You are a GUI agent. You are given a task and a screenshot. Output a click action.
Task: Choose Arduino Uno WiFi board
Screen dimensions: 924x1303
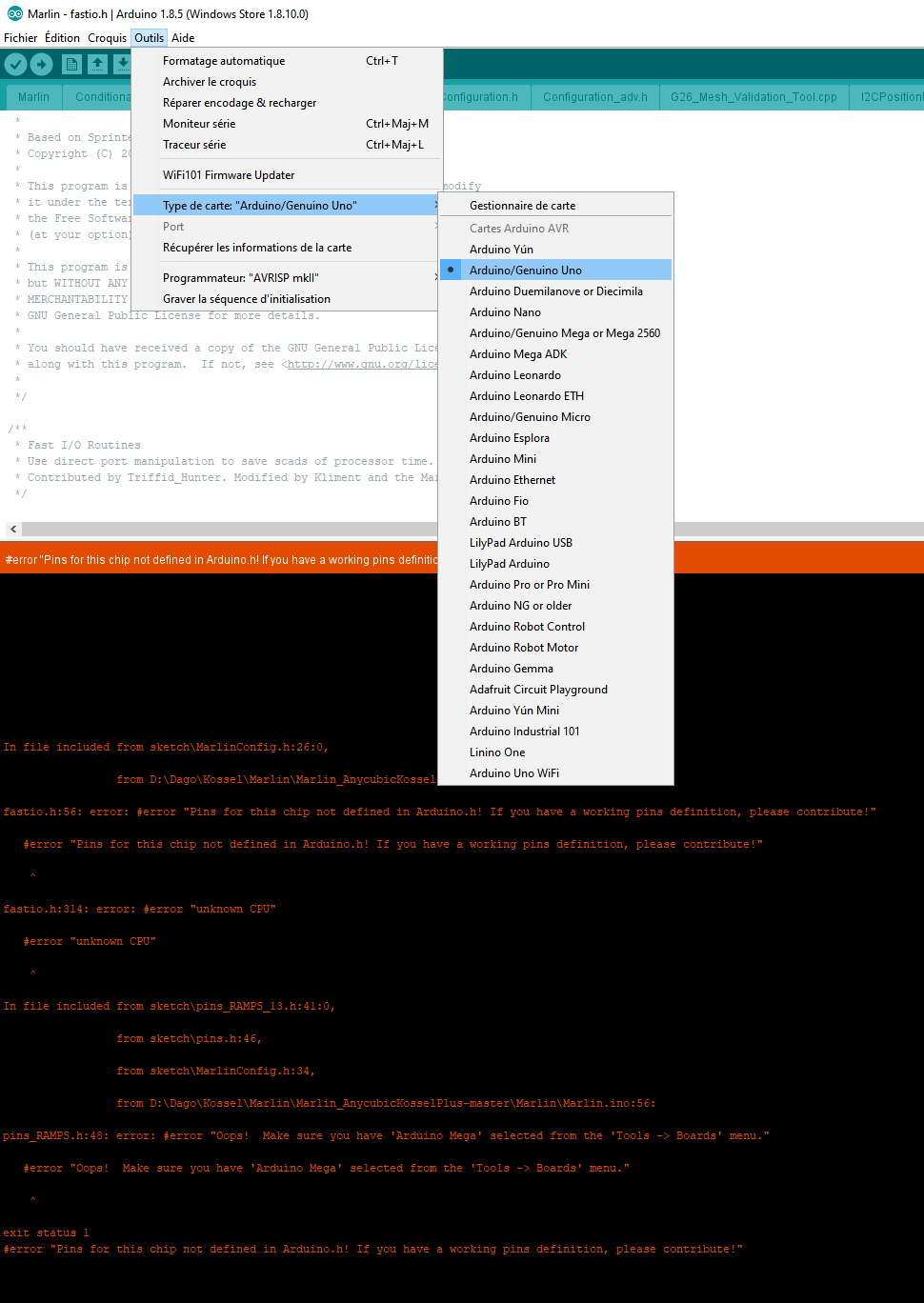[555, 773]
